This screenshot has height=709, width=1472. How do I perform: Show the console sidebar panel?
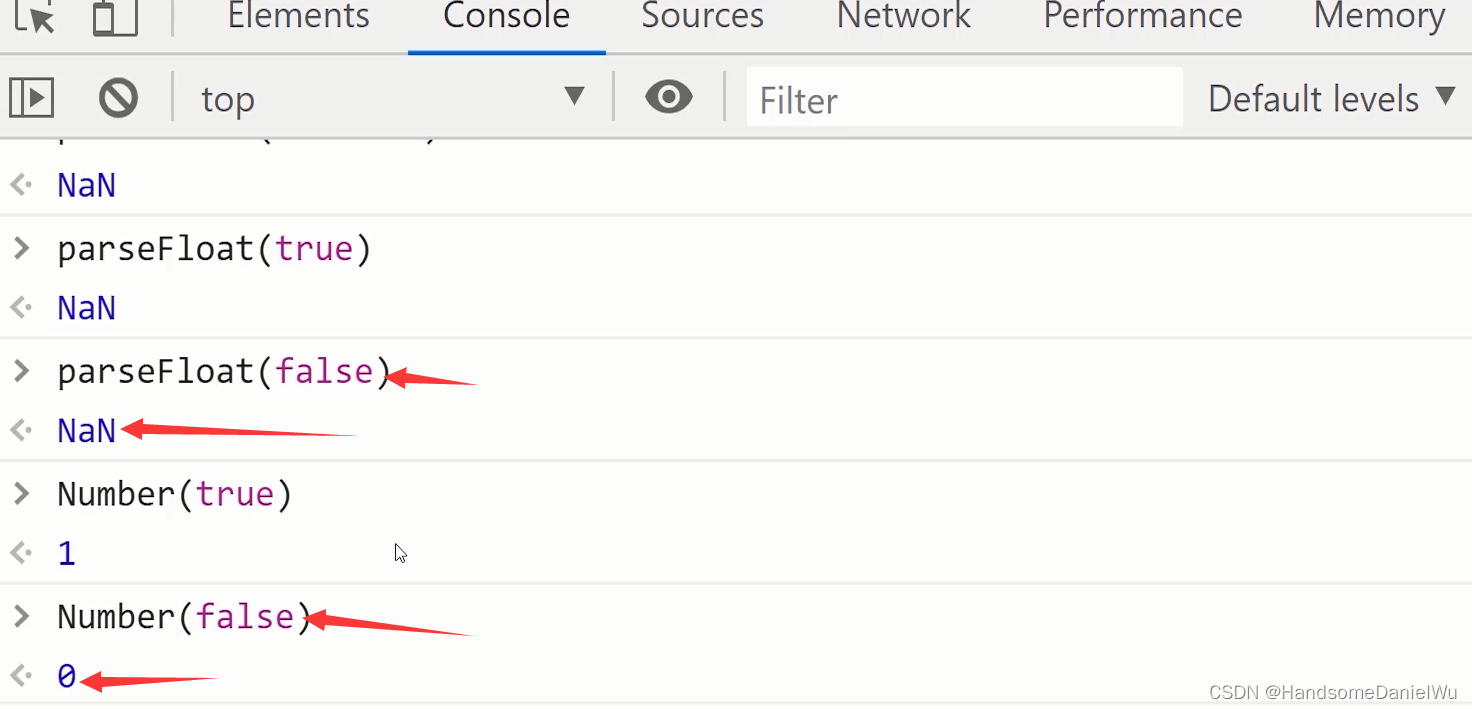coord(31,97)
